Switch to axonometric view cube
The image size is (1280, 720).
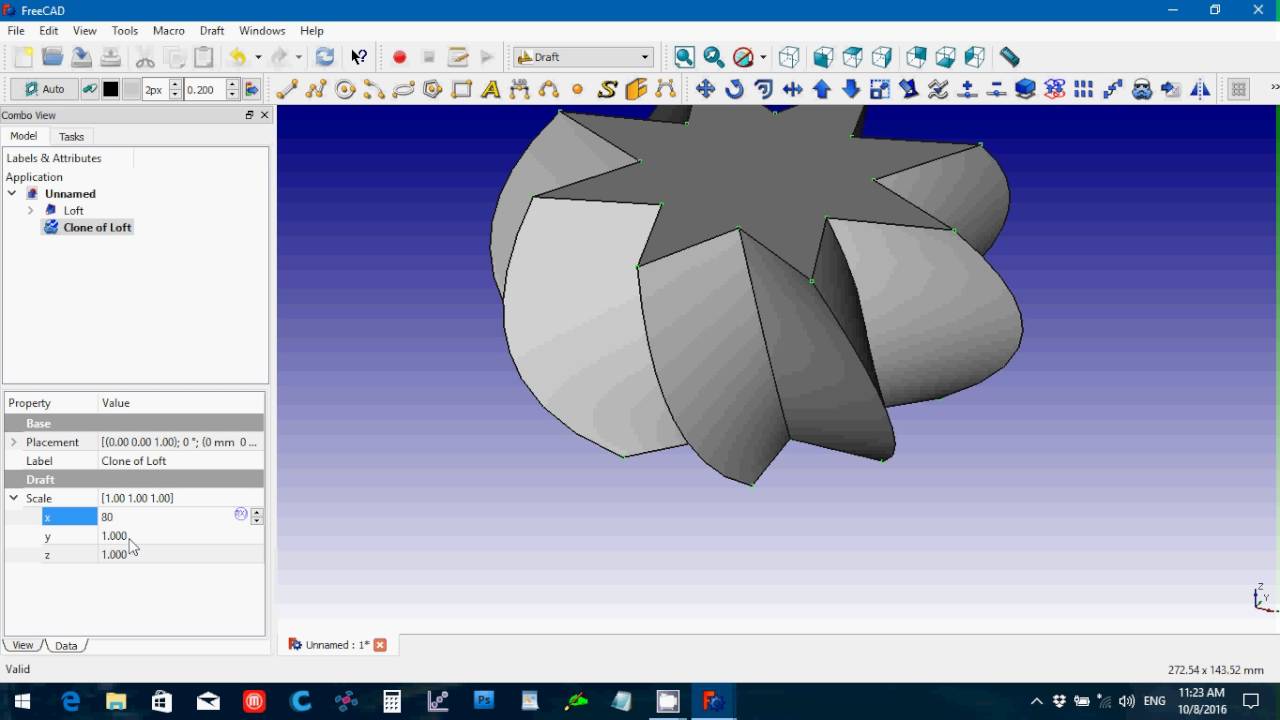pyautogui.click(x=789, y=57)
